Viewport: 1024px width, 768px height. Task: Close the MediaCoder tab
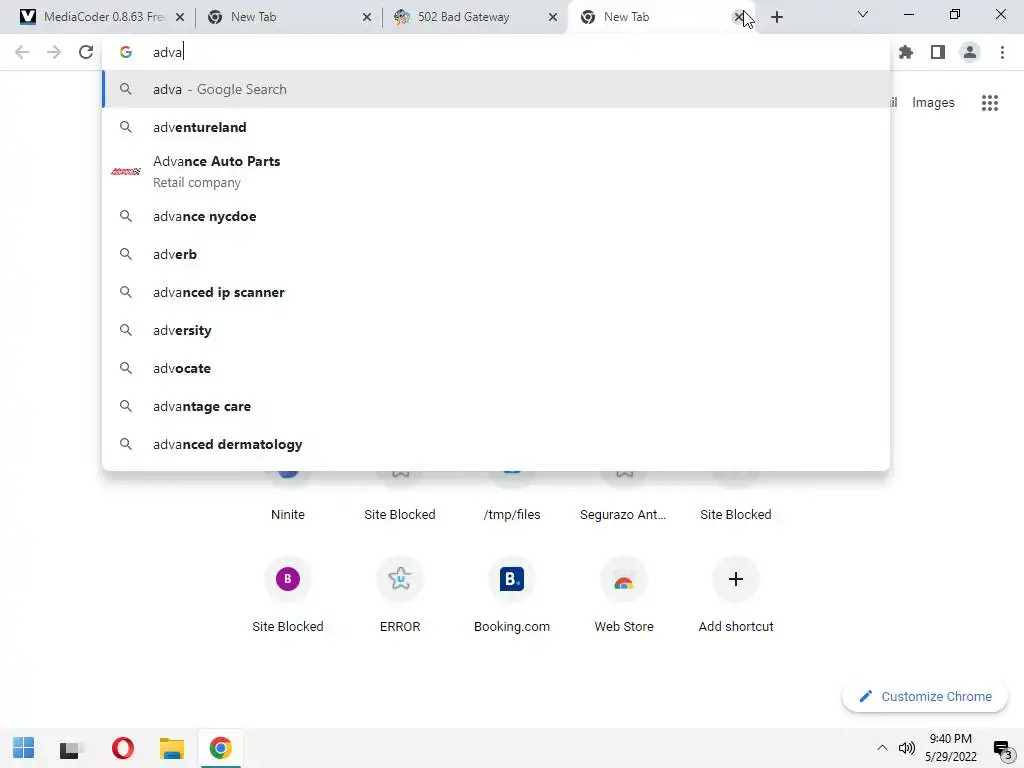click(x=180, y=17)
